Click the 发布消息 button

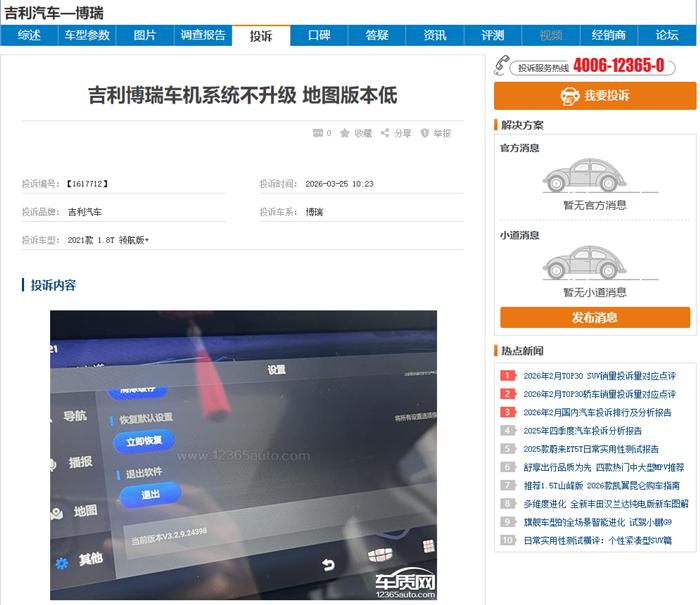click(x=595, y=317)
